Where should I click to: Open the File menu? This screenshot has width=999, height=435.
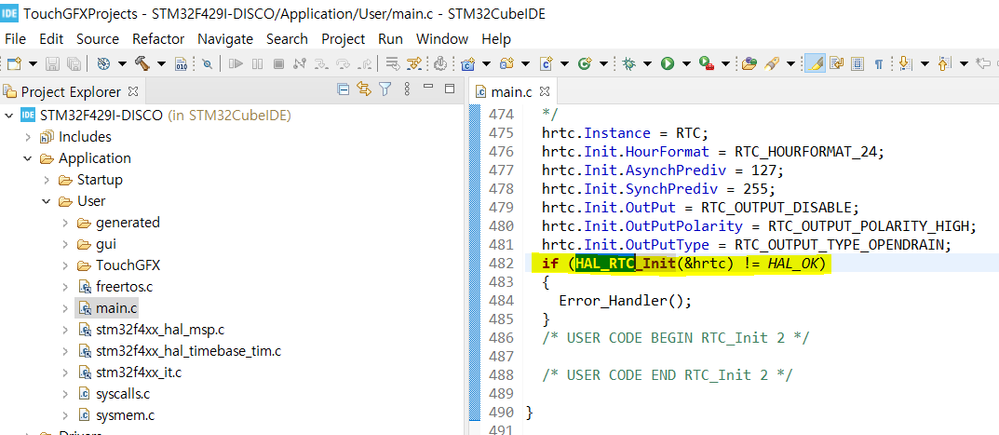[x=15, y=39]
